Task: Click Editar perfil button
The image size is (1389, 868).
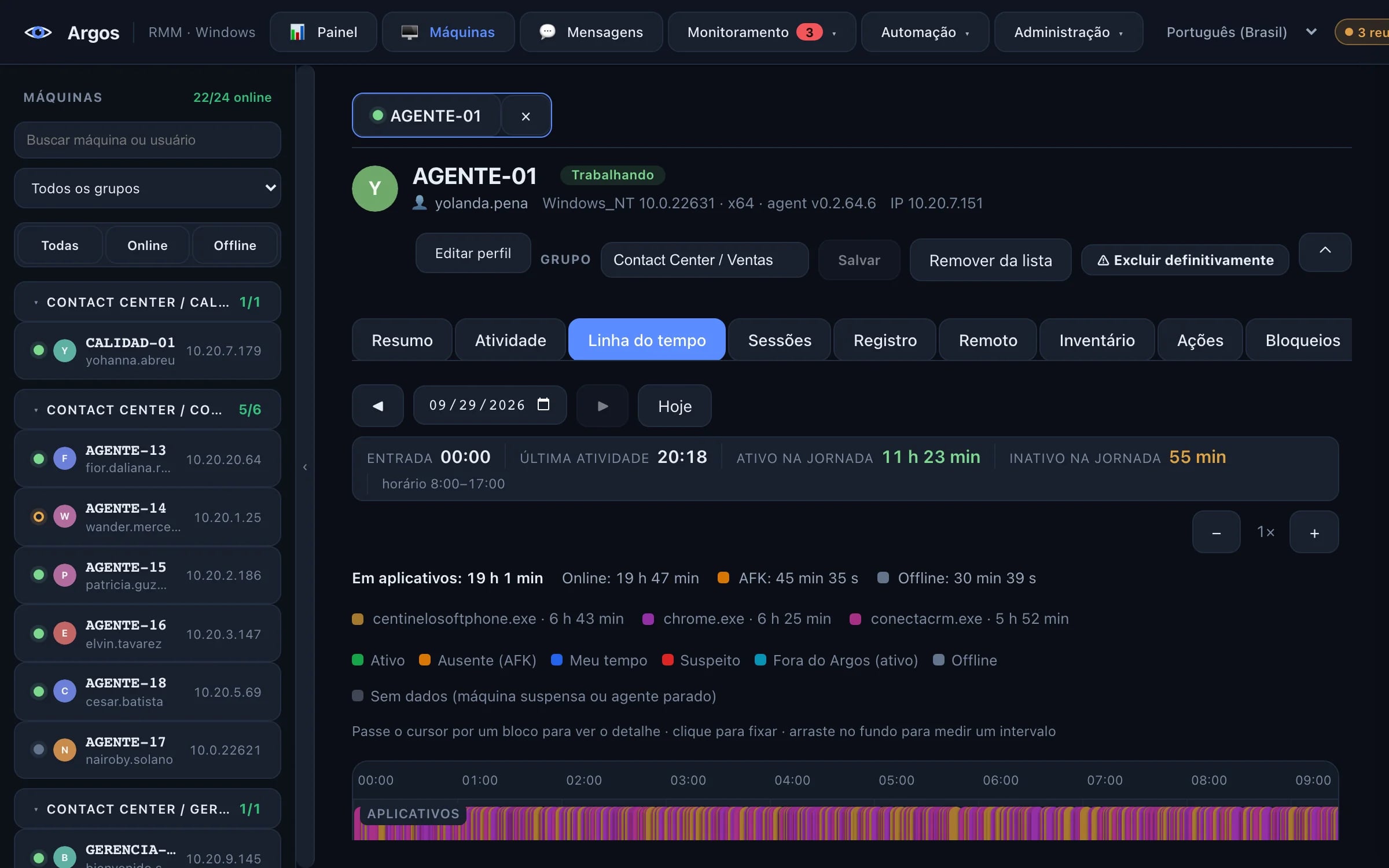Action: (473, 253)
